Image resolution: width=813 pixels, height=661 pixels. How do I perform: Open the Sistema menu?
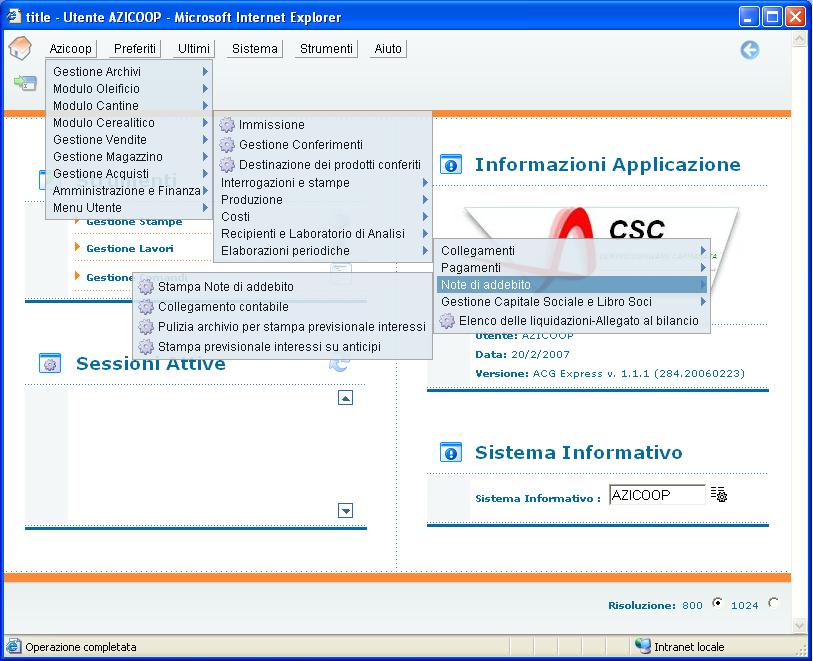click(x=255, y=49)
